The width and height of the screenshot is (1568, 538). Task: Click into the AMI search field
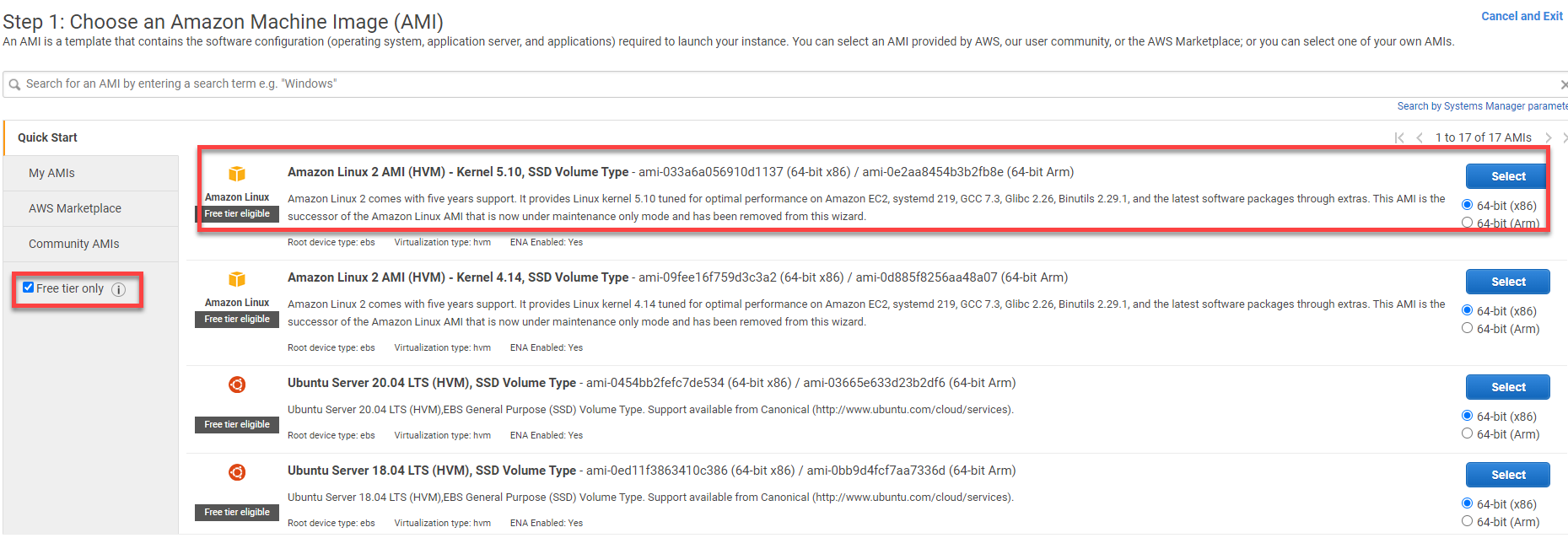[784, 84]
